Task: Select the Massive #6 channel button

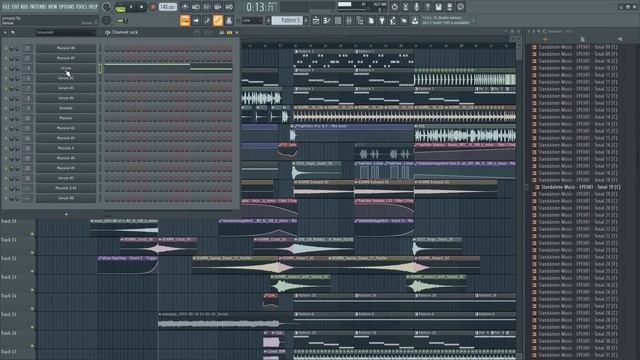Action: 66,48
